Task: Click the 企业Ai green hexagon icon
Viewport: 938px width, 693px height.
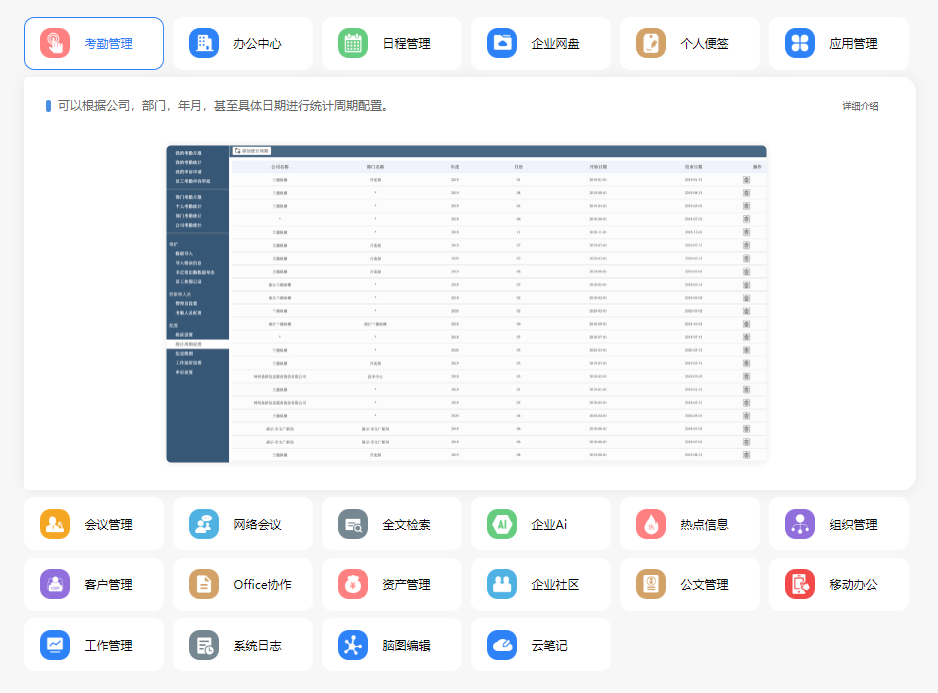Action: point(502,524)
